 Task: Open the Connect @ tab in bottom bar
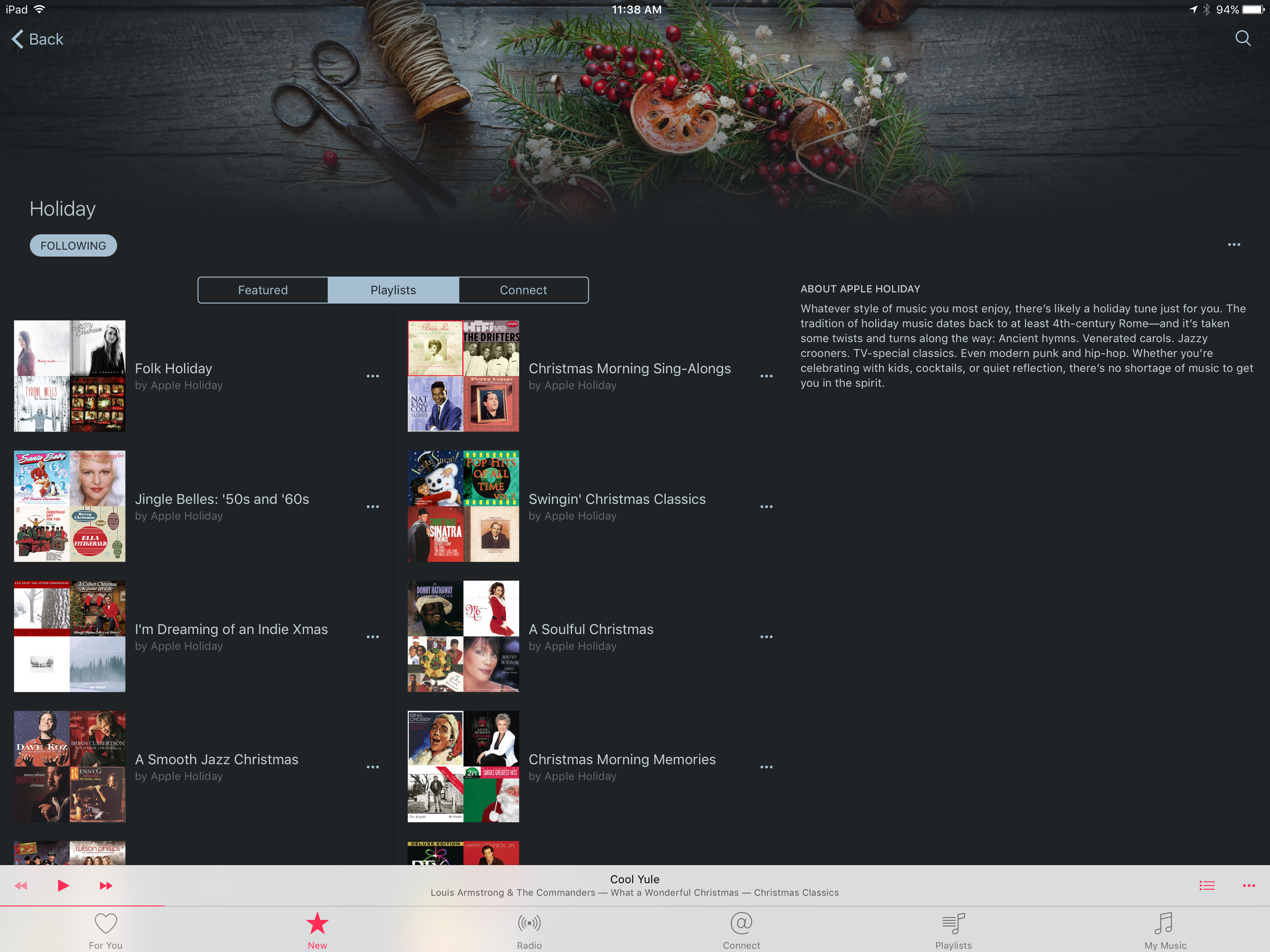tap(741, 930)
